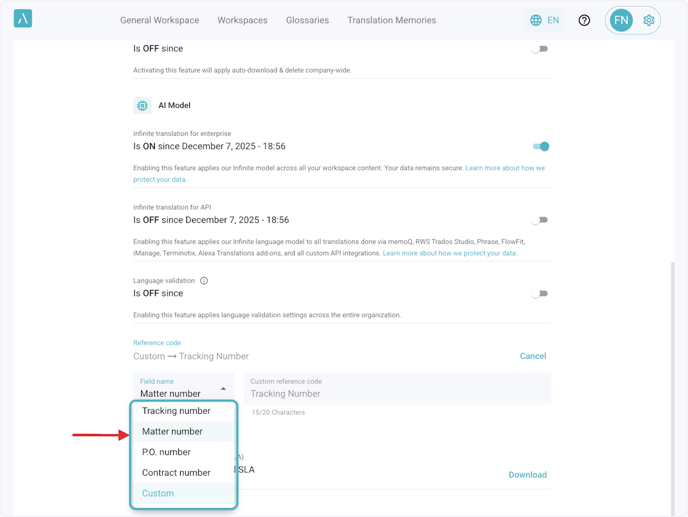Image resolution: width=688 pixels, height=517 pixels.
Task: Collapse the Field name dropdown
Action: pos(223,389)
